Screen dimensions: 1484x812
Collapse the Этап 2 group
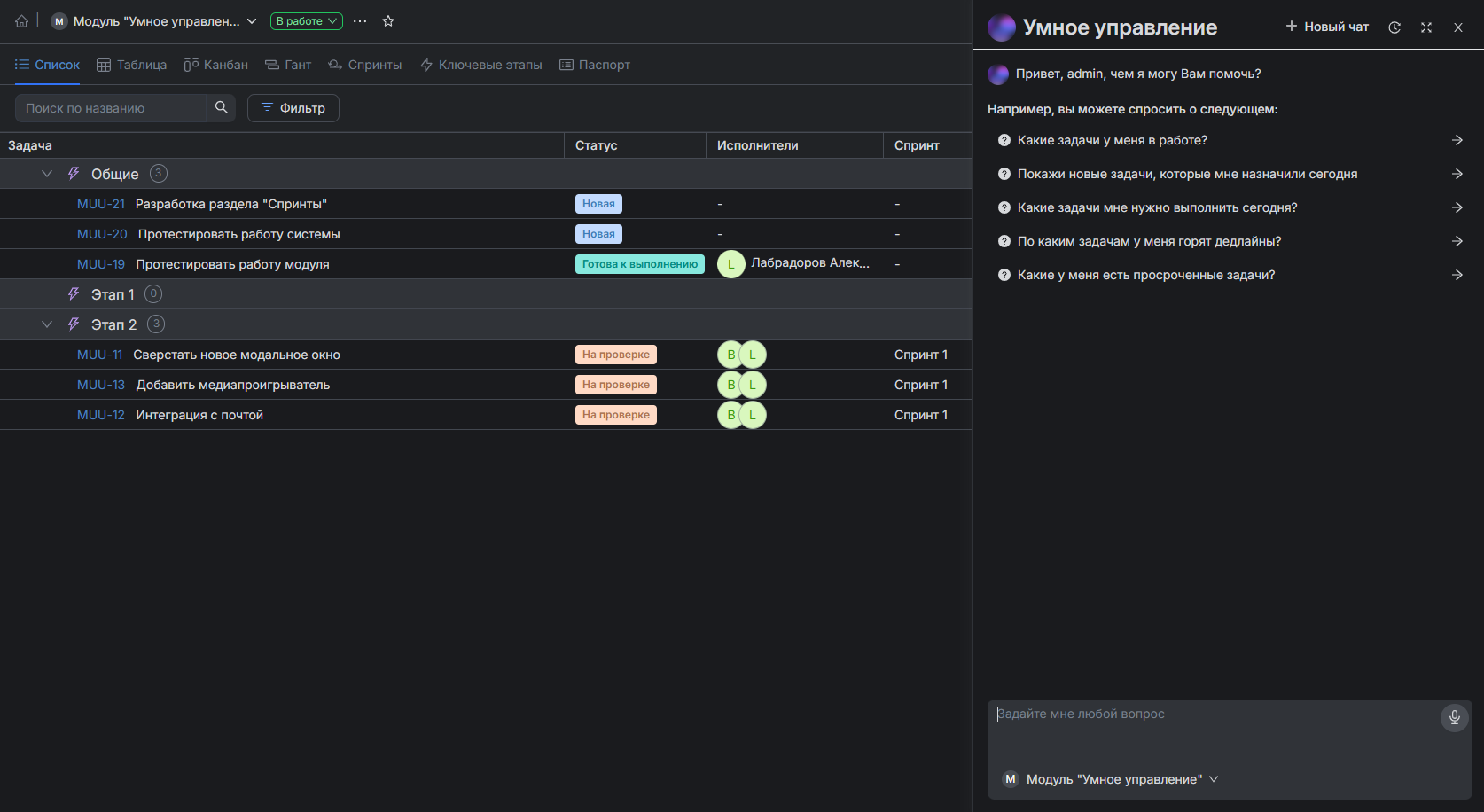tap(47, 324)
